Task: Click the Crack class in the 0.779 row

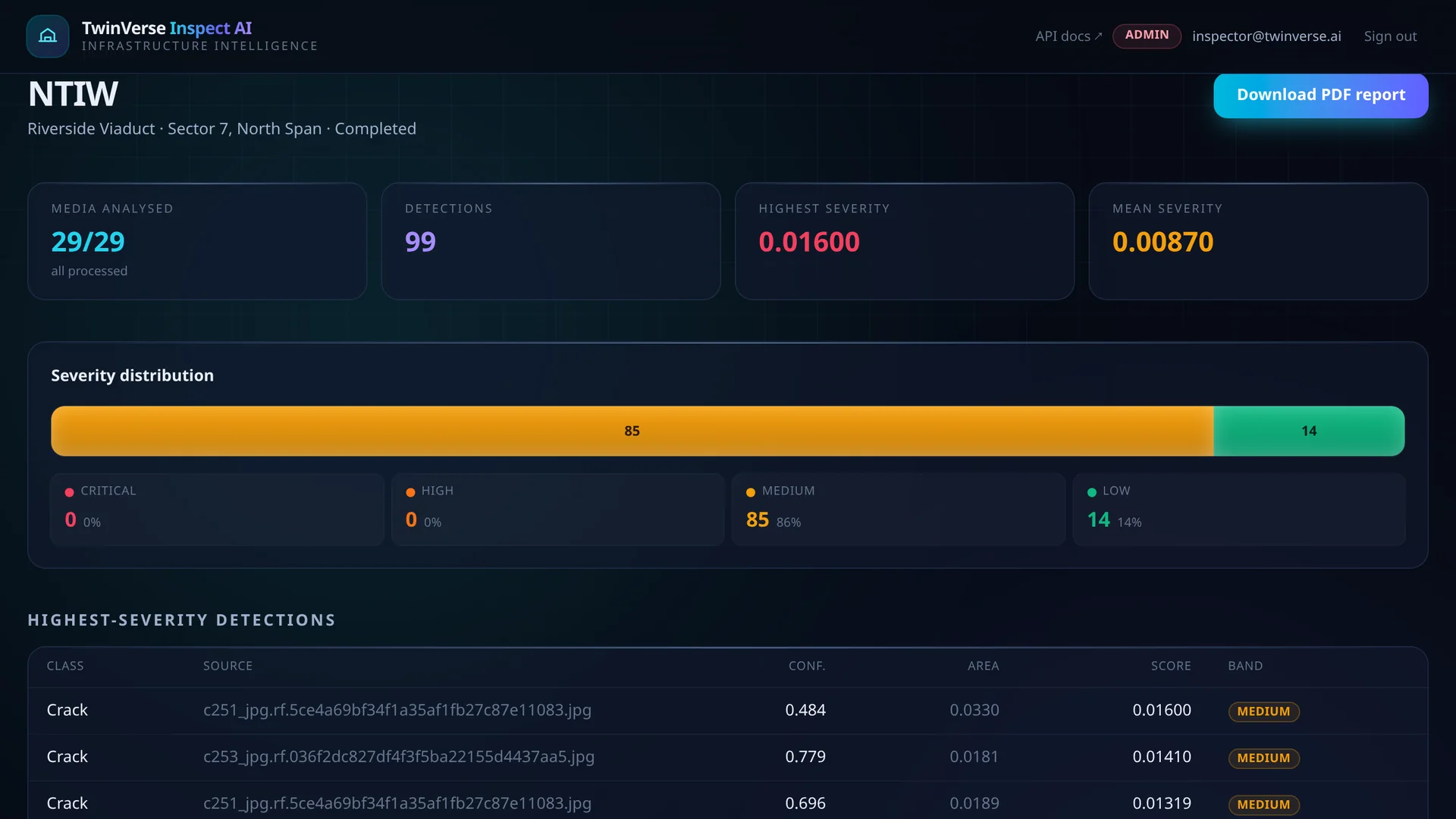Action: coord(67,757)
